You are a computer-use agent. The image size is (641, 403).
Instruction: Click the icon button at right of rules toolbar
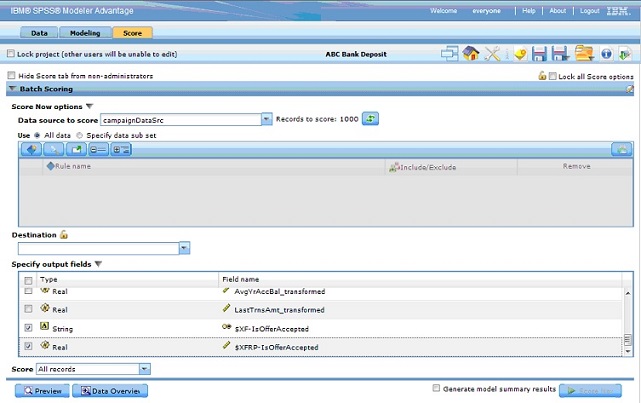[x=622, y=149]
